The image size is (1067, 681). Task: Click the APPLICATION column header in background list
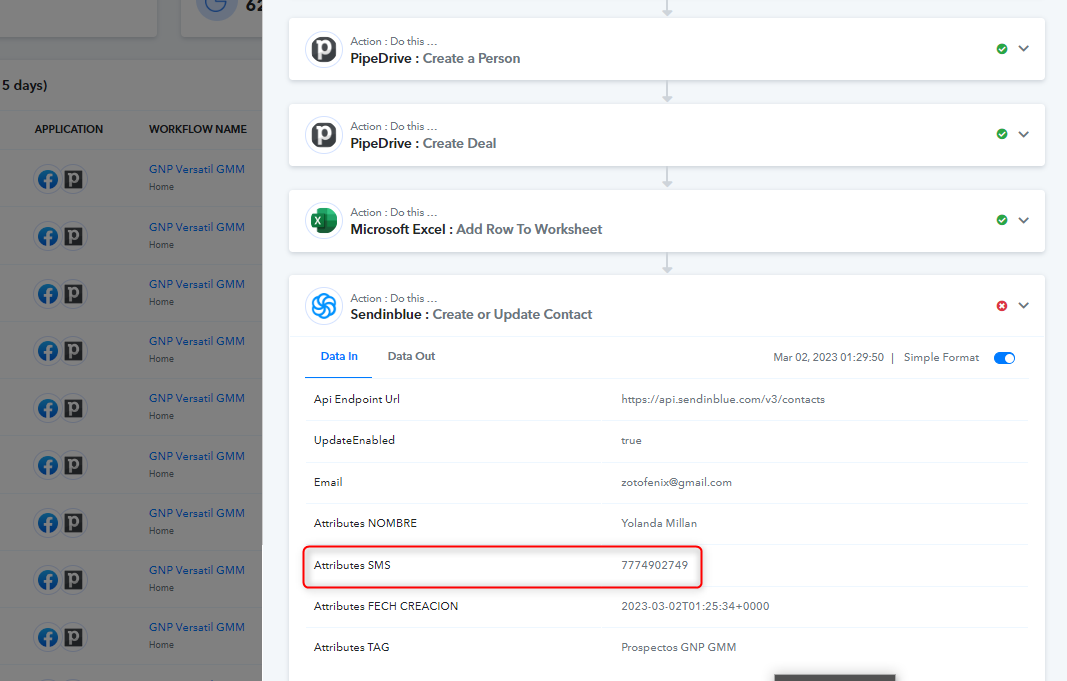69,129
